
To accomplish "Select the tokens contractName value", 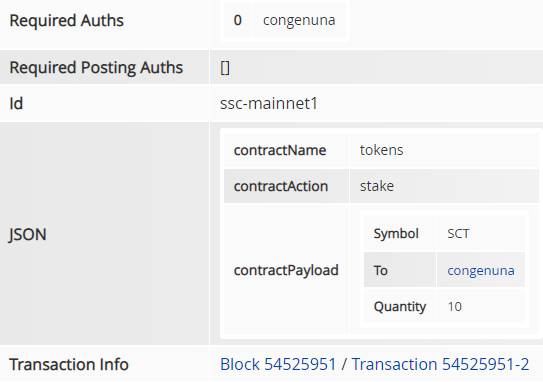I will 381,150.
